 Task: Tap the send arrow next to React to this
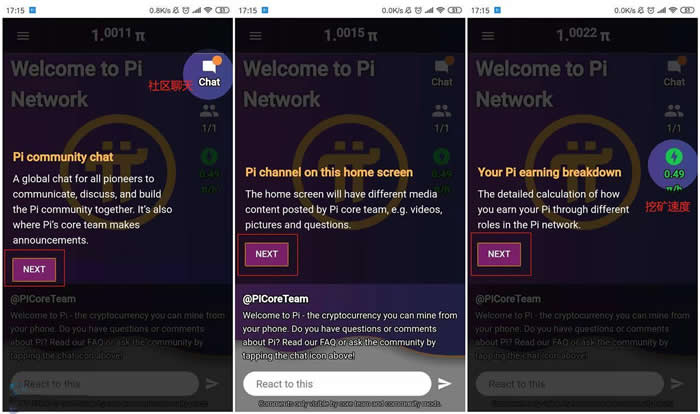(x=444, y=384)
